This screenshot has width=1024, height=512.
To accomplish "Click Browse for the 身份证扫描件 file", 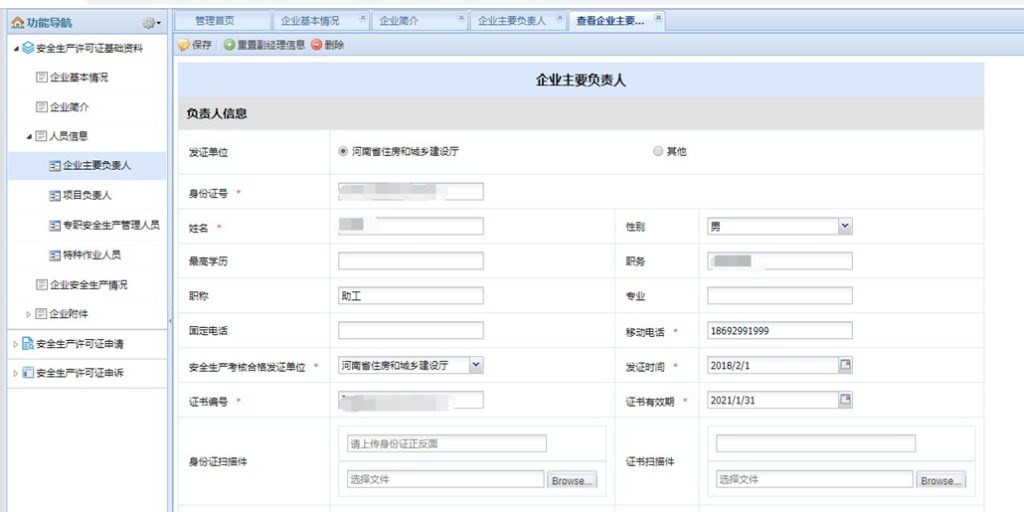I will [x=572, y=480].
